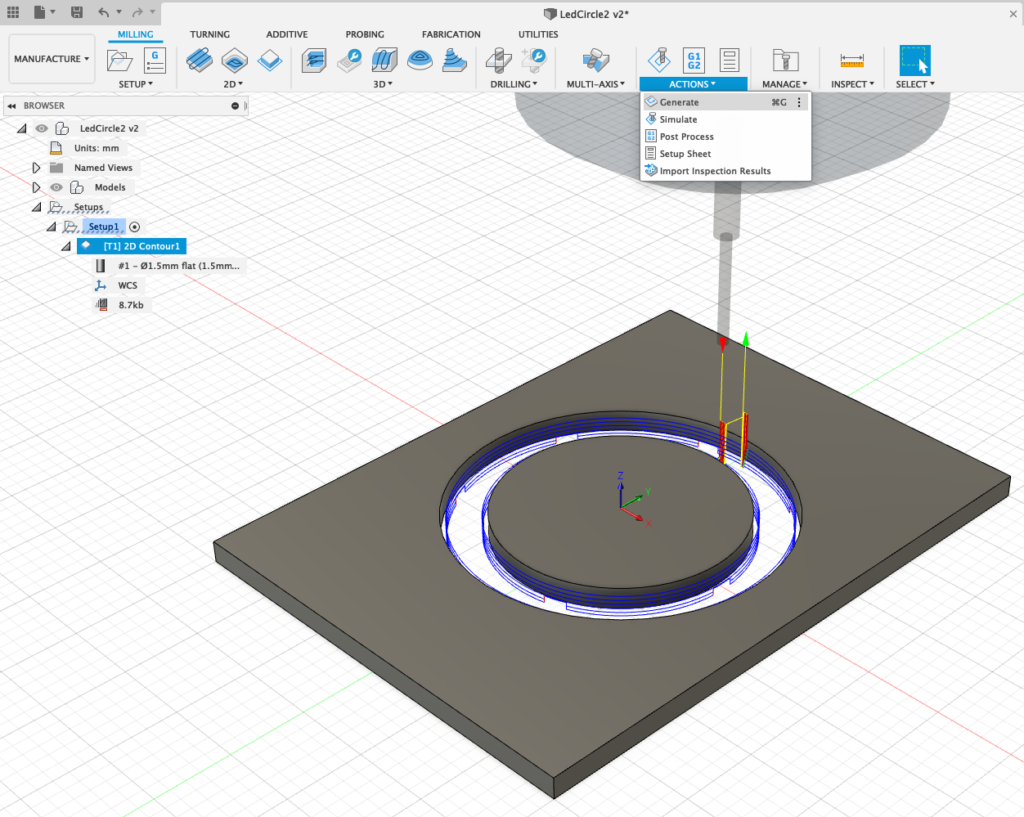The width and height of the screenshot is (1024, 817).
Task: Expand the Models node
Action: pos(37,187)
